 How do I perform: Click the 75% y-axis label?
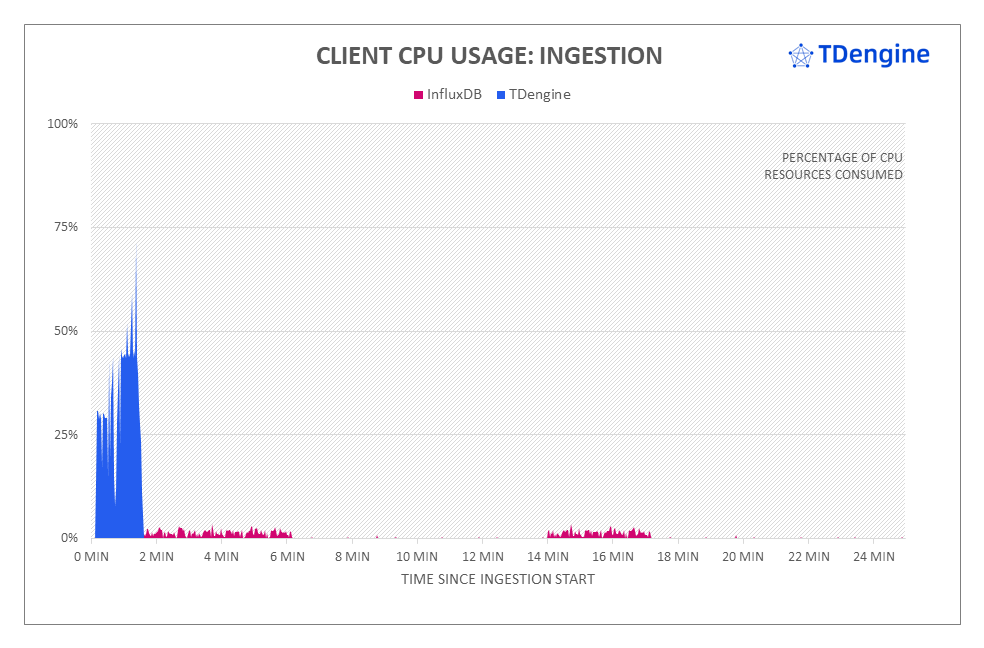64,227
